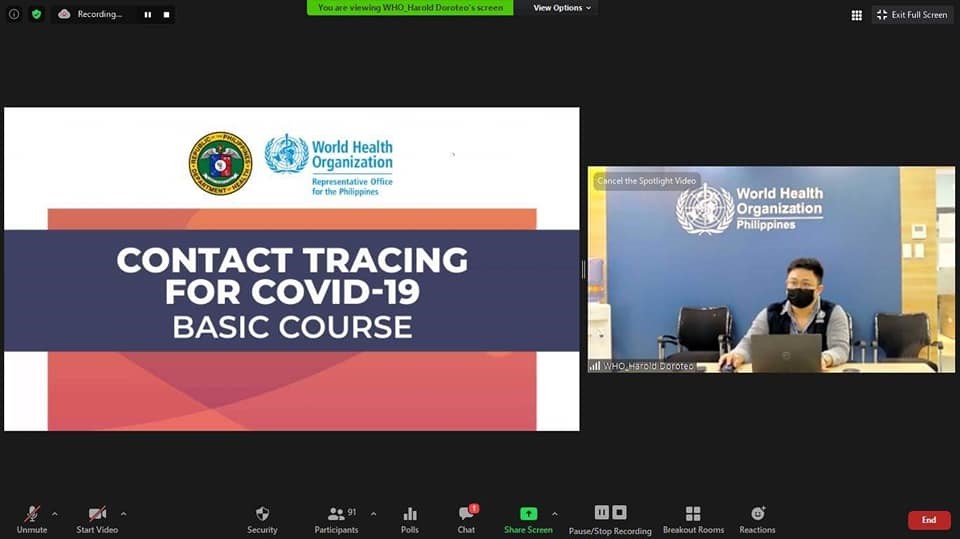Click the shared slide title area

click(292, 292)
